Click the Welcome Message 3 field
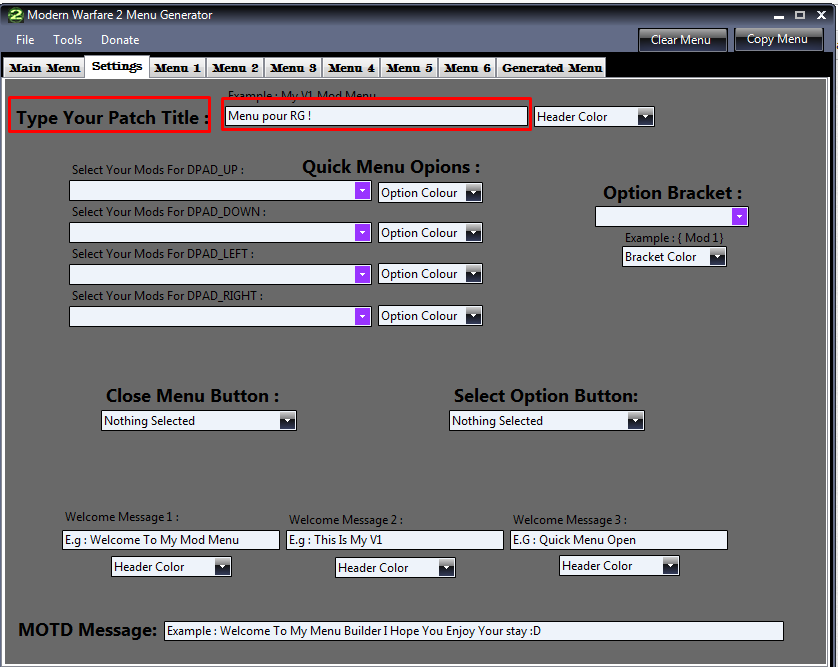The height and width of the screenshot is (667, 838). point(619,540)
